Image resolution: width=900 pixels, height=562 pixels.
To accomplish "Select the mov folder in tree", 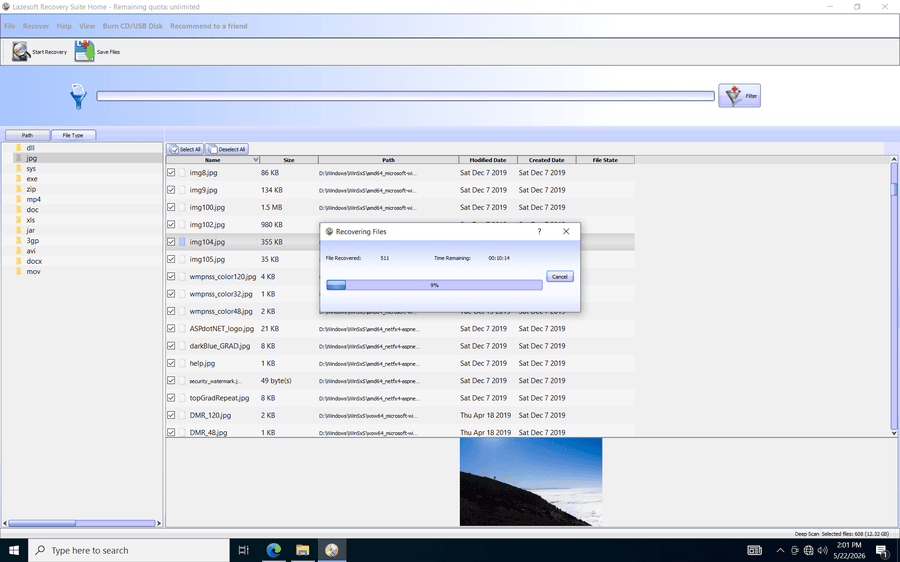I will 33,272.
